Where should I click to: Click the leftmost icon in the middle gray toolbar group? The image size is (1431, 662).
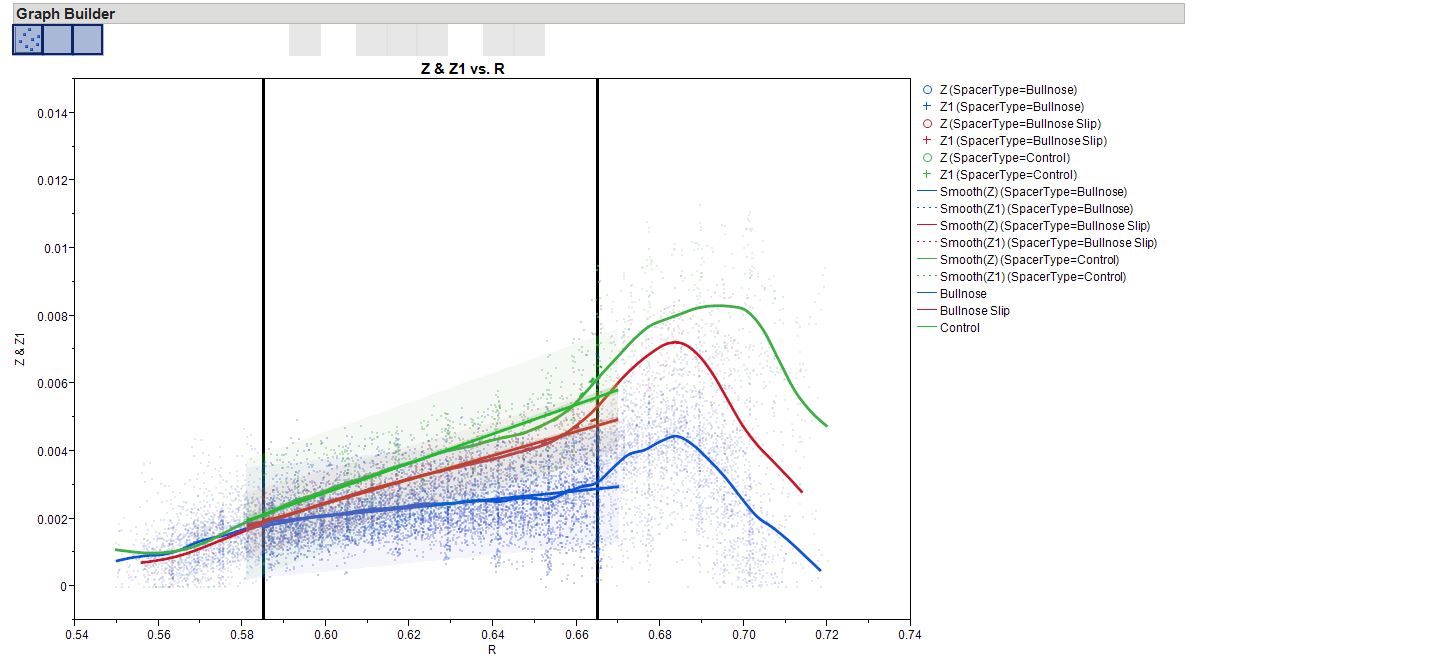(370, 40)
